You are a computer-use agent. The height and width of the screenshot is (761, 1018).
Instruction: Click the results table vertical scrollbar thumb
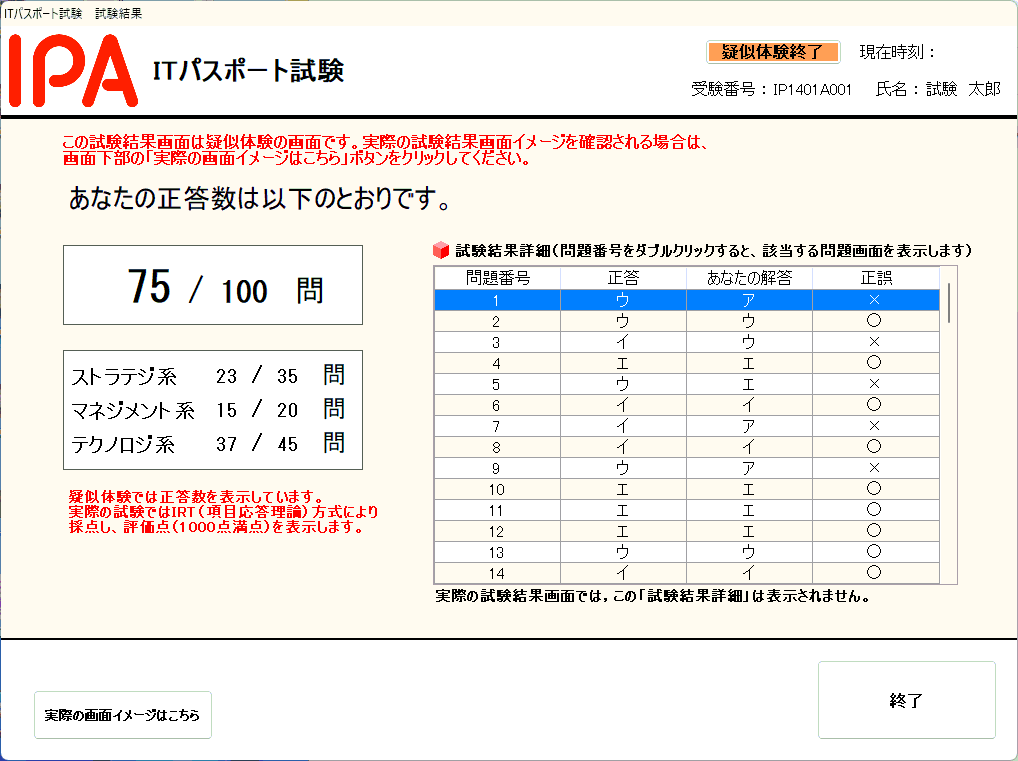coord(949,303)
